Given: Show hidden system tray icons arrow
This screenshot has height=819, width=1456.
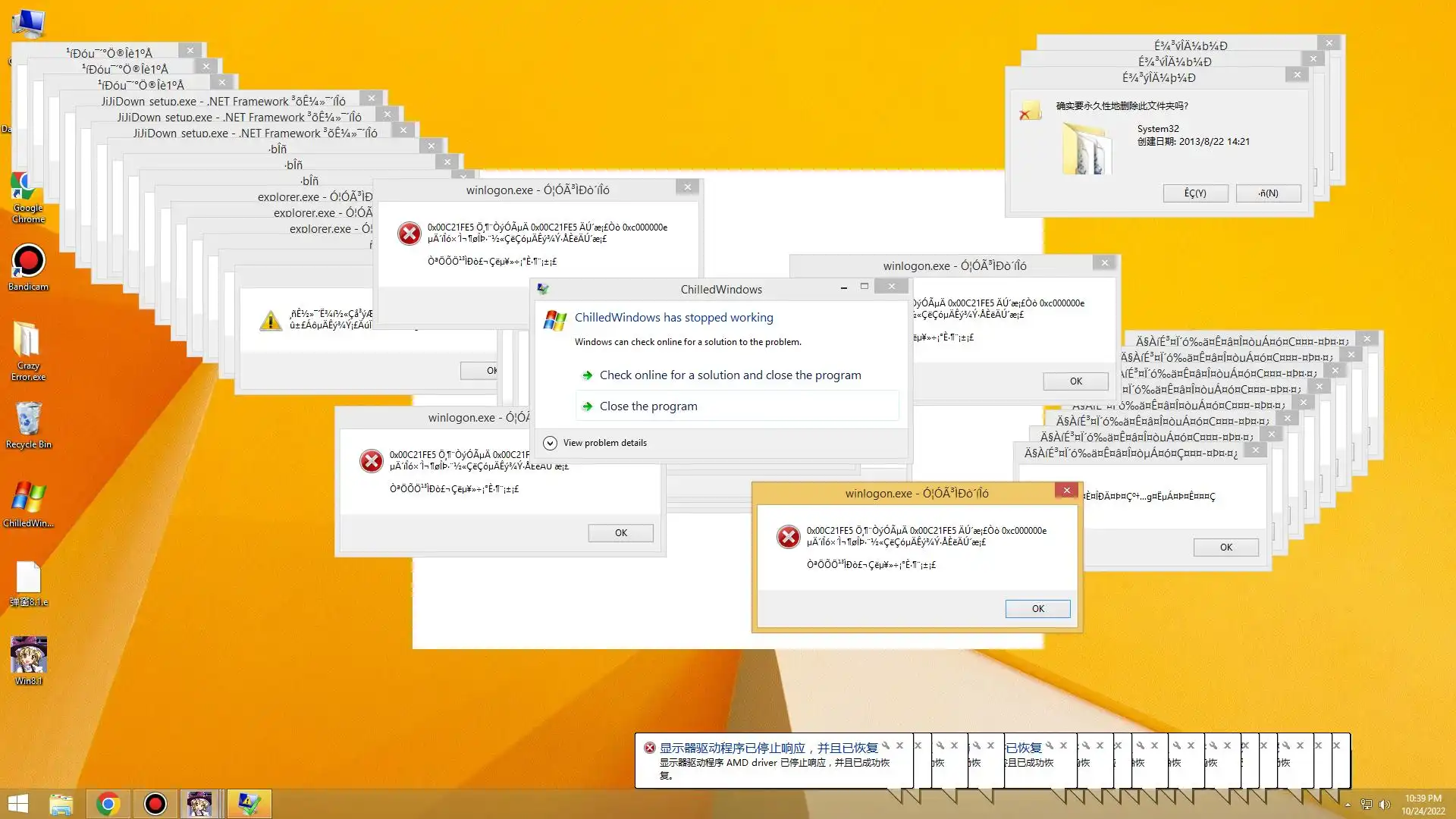Looking at the screenshot, I should pyautogui.click(x=1348, y=805).
